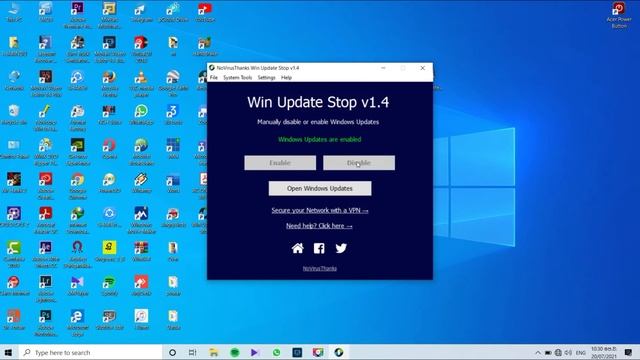
Task: Open the taskbar clock and date
Action: (x=603, y=353)
